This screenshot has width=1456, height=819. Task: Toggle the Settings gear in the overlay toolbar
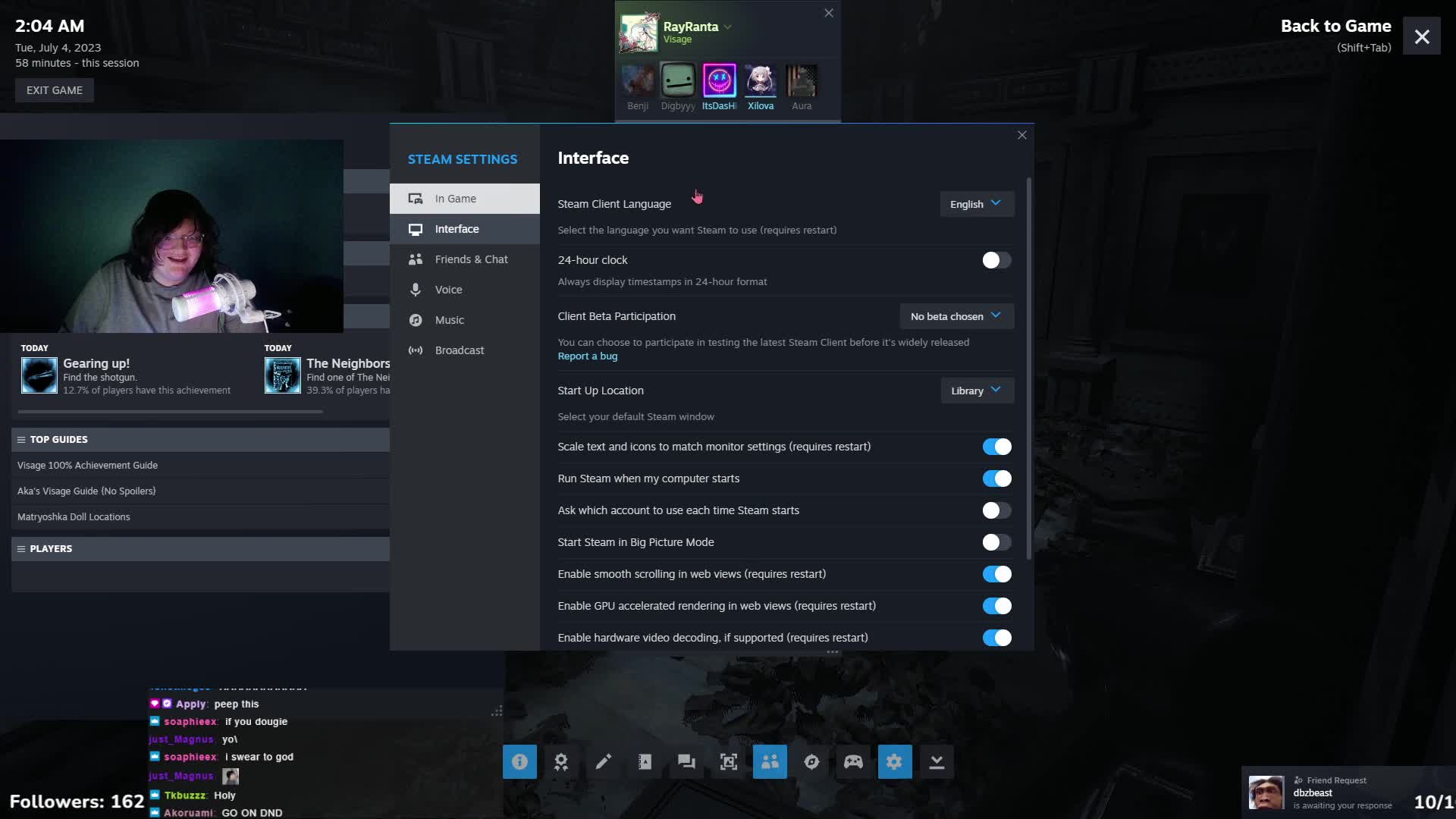[x=895, y=761]
